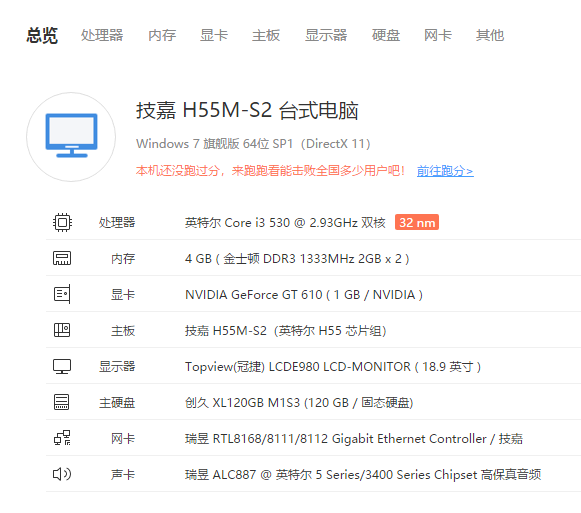Image resolution: width=581 pixels, height=513 pixels.
Task: Click the 主硬盘 row label
Action: 117,403
